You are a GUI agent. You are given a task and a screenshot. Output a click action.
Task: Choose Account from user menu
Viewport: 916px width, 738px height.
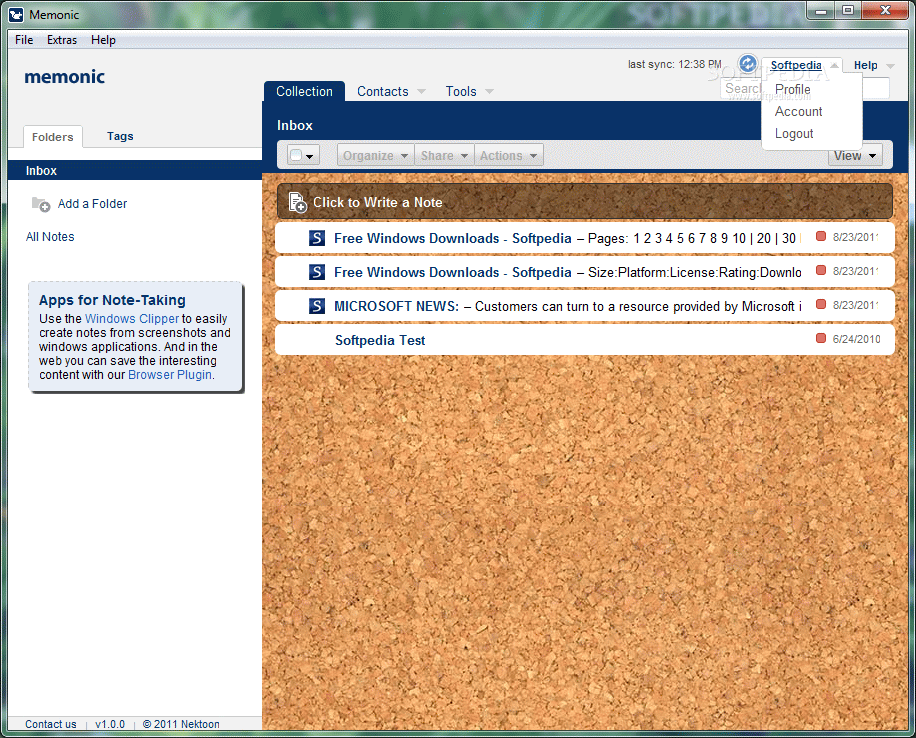[x=799, y=112]
